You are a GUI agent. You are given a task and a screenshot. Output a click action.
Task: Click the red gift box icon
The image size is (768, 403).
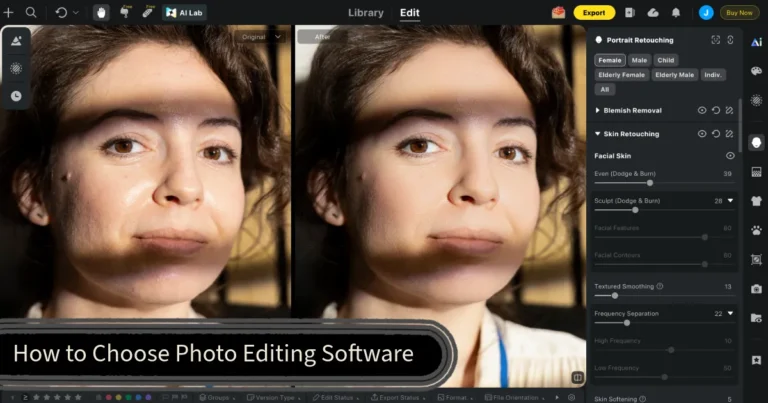[558, 13]
